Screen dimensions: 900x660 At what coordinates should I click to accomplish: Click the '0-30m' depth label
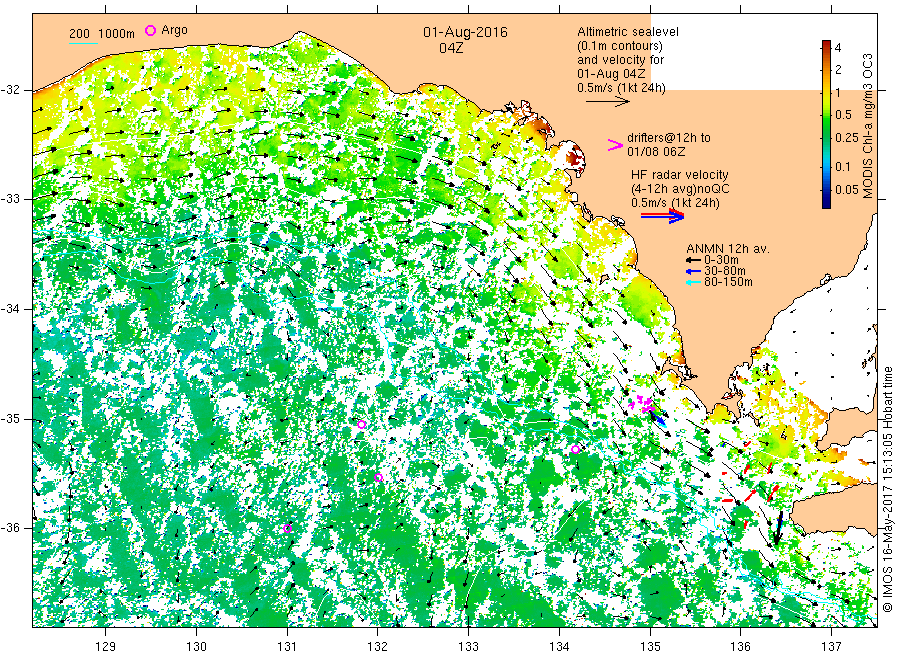(x=721, y=260)
